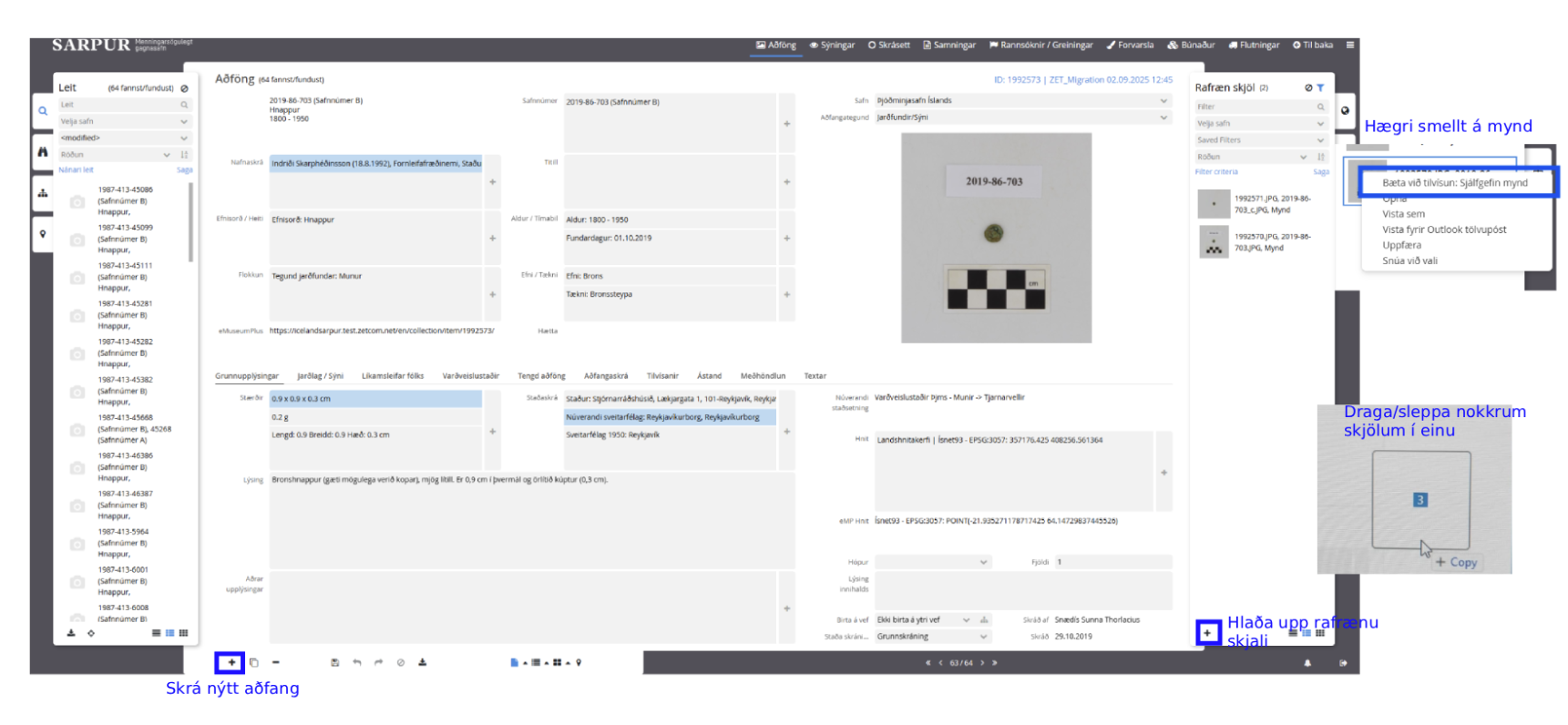Toggle sort direction beside Rafræn skjöl Röðun
Viewport: 1568px width, 725px height.
[x=1321, y=157]
